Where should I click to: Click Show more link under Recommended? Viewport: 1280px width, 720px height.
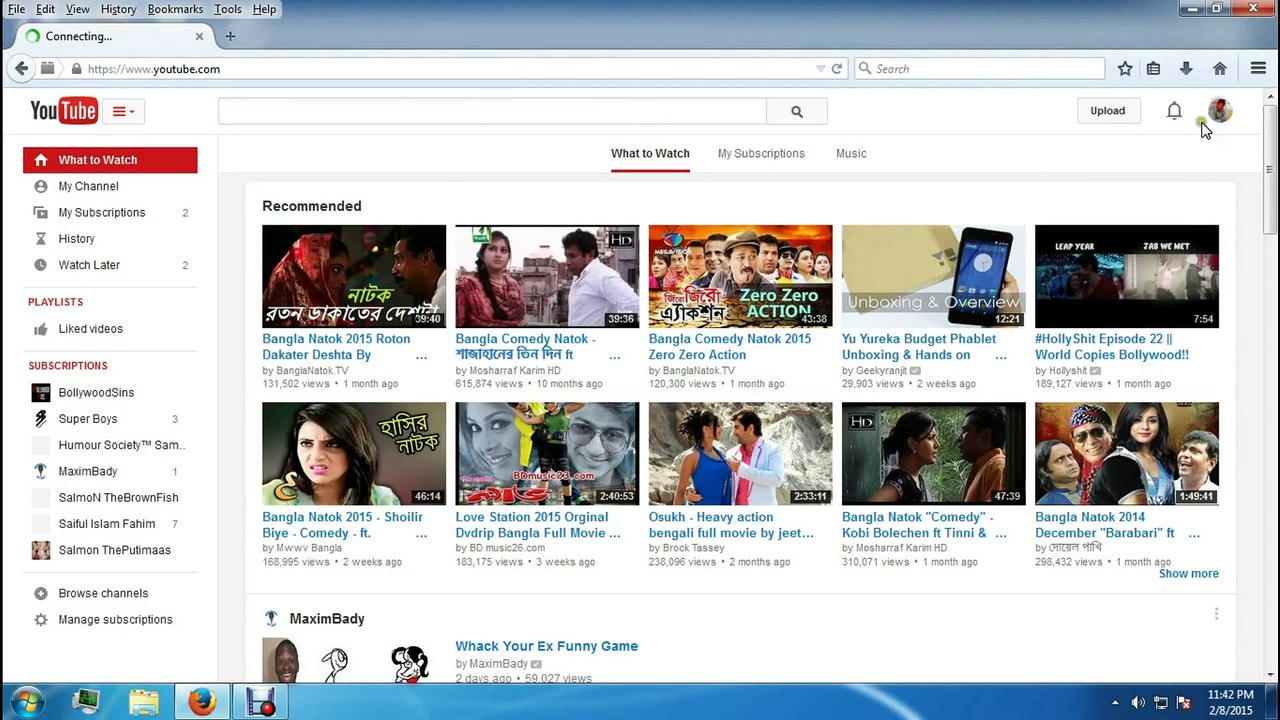(1188, 574)
